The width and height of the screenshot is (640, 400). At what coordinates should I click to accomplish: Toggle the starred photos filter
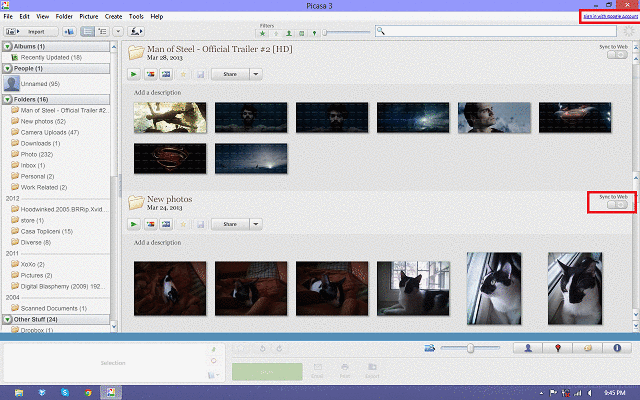pos(262,33)
